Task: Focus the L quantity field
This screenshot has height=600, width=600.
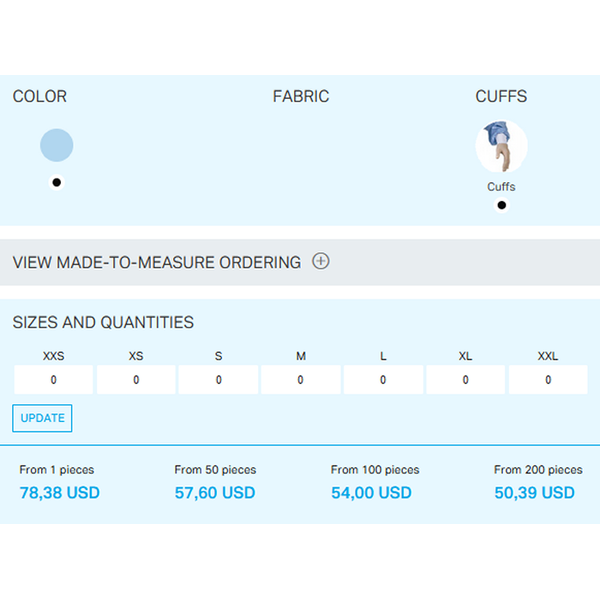Action: [383, 380]
